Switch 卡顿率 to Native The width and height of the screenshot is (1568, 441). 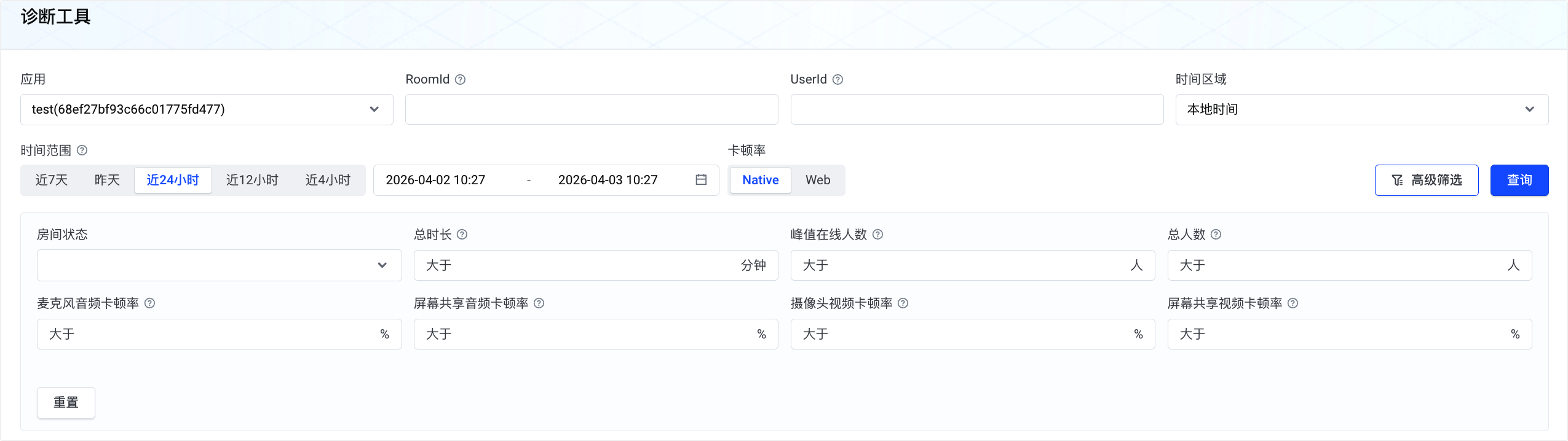pos(761,180)
